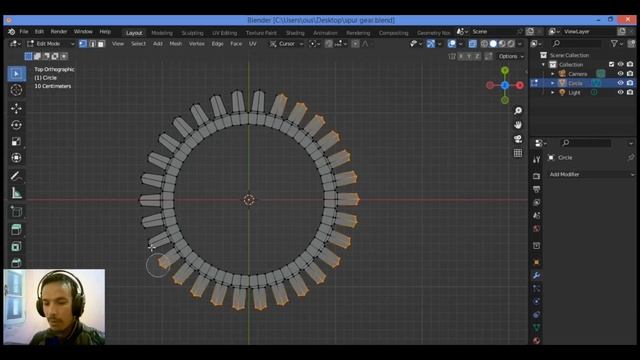This screenshot has height=360, width=640.
Task: Enable face select mode
Action: tap(101, 44)
